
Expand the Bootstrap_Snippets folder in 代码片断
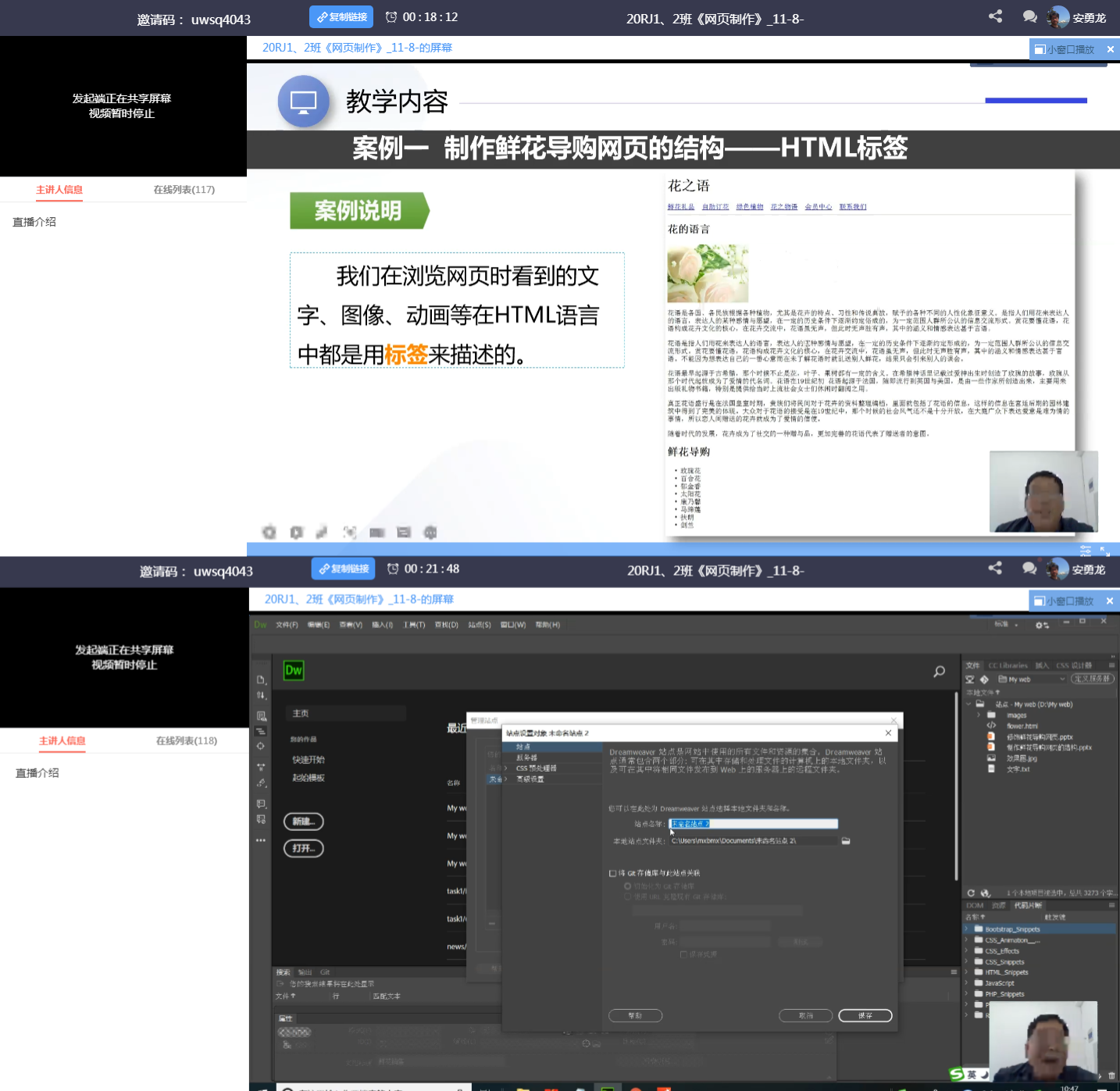point(966,929)
